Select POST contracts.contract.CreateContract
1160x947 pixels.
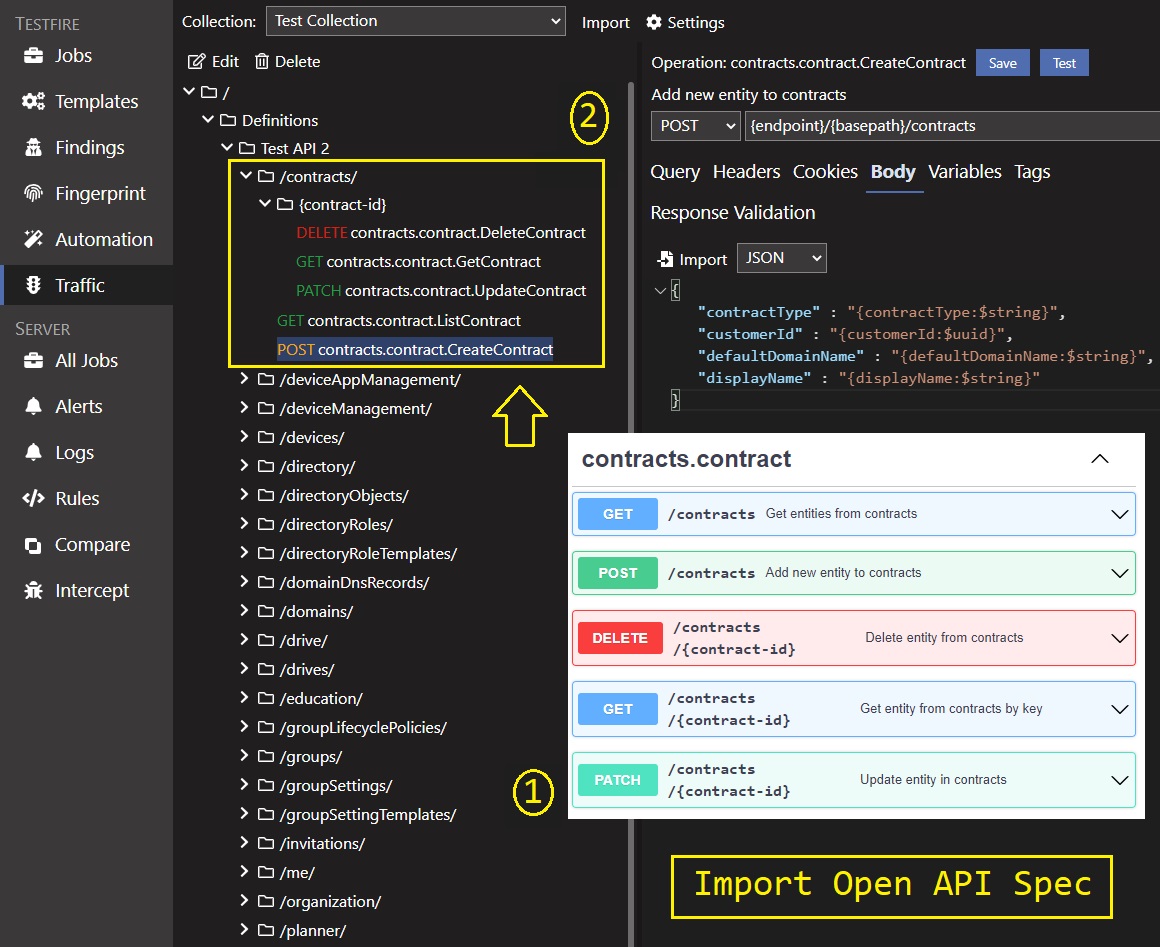(x=415, y=349)
